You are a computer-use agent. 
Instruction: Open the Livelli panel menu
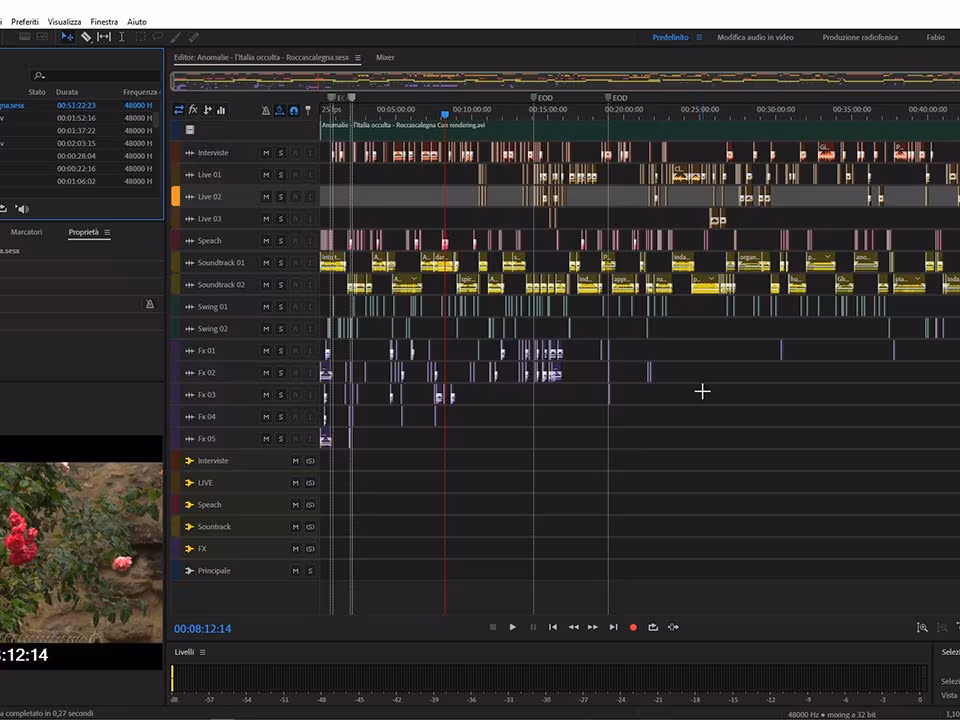point(201,651)
